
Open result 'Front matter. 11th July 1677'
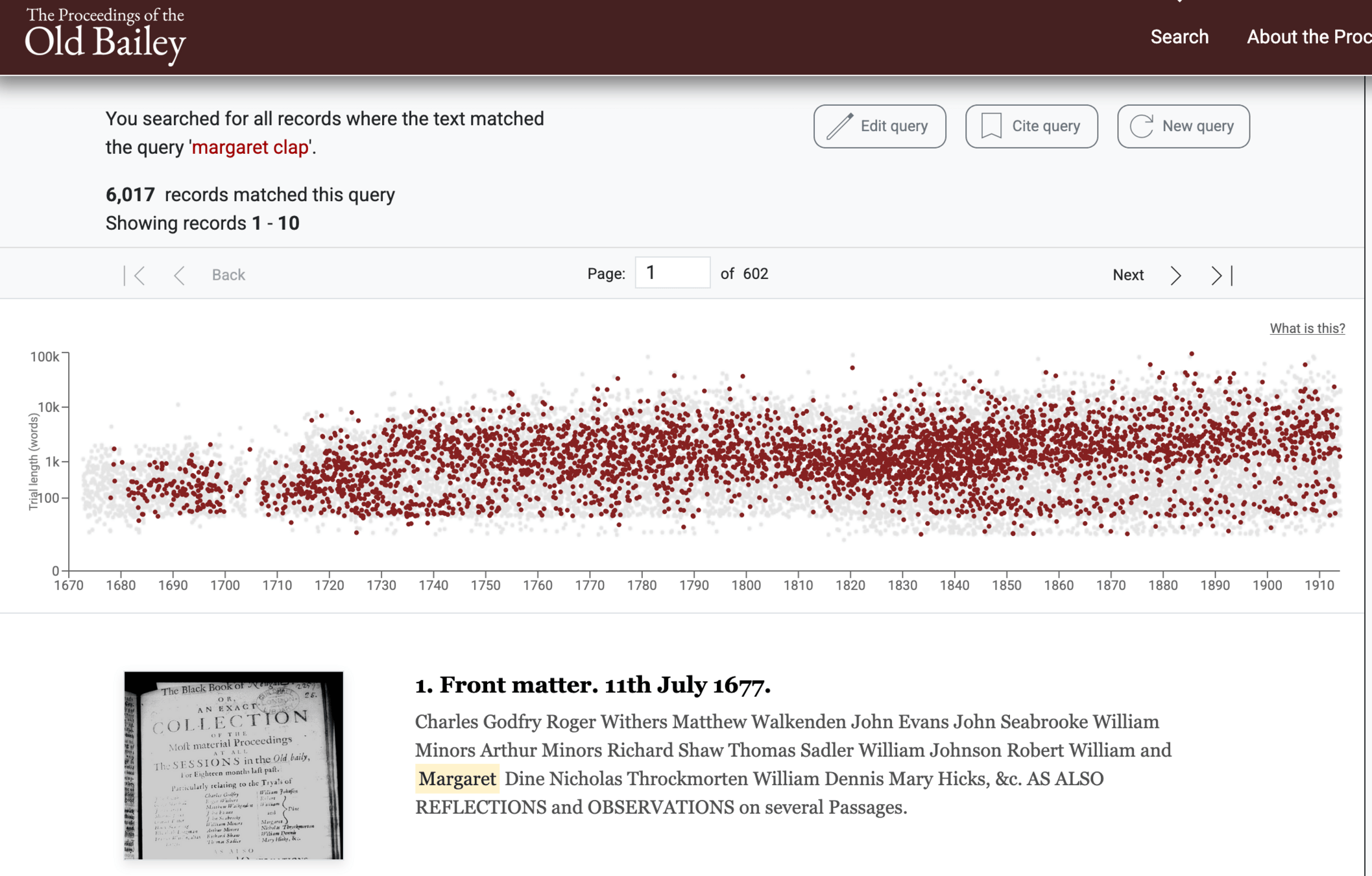coord(592,685)
